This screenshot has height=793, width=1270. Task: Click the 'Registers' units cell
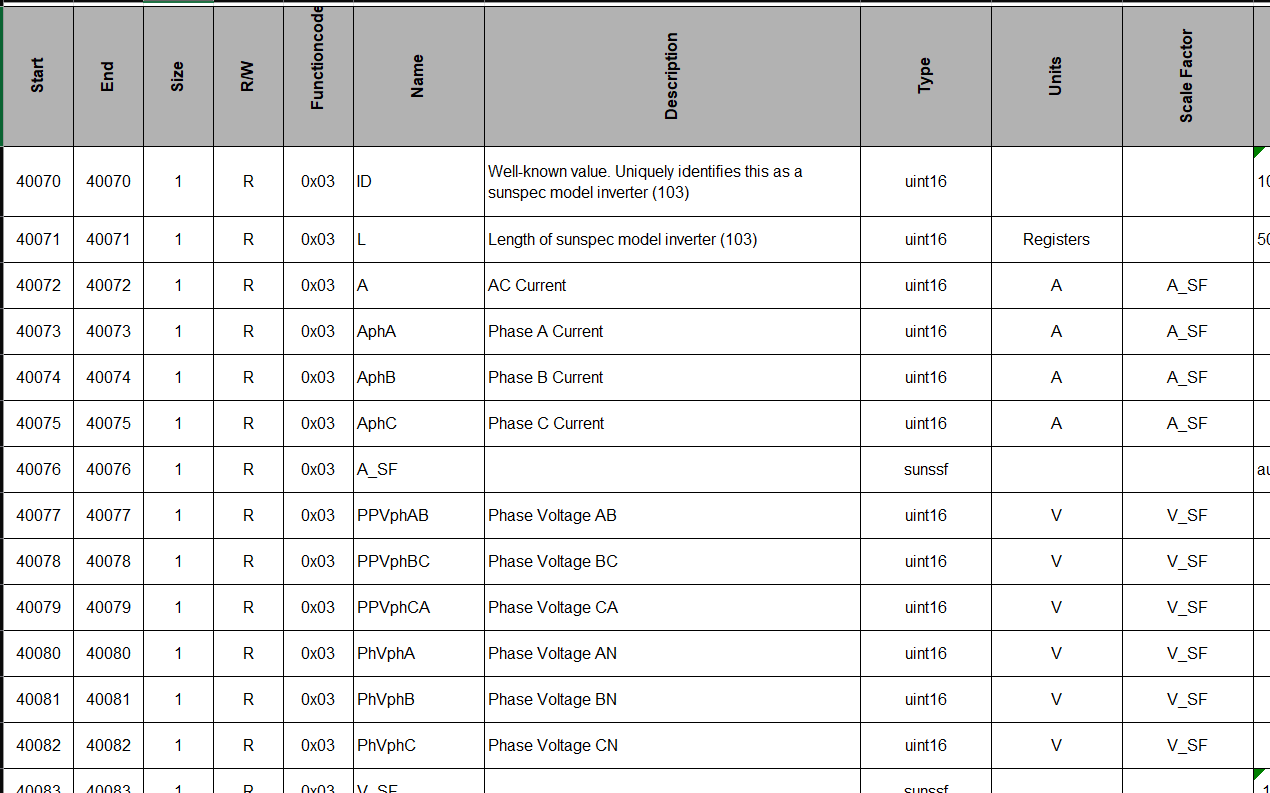pyautogui.click(x=1056, y=240)
